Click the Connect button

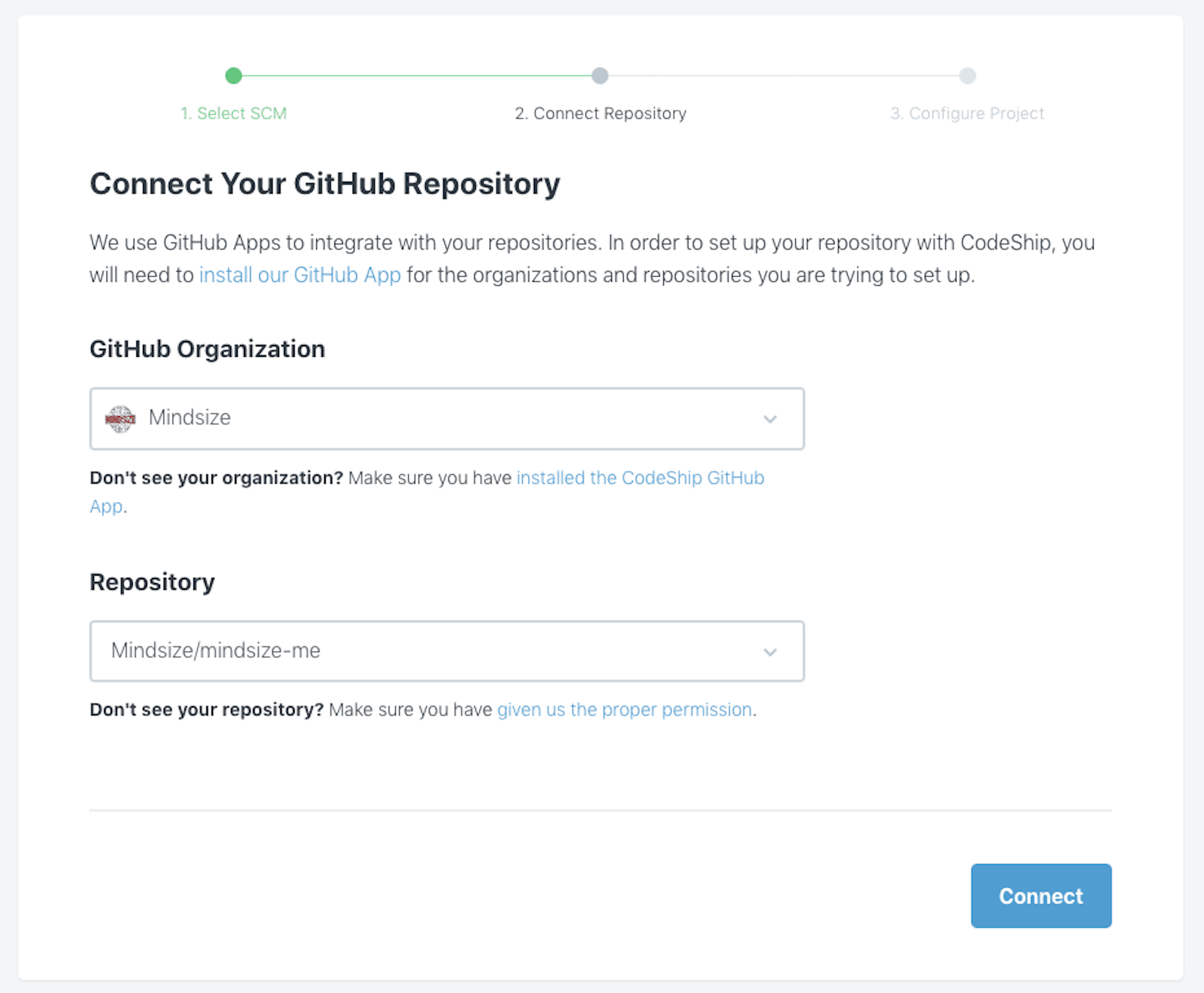click(1041, 895)
